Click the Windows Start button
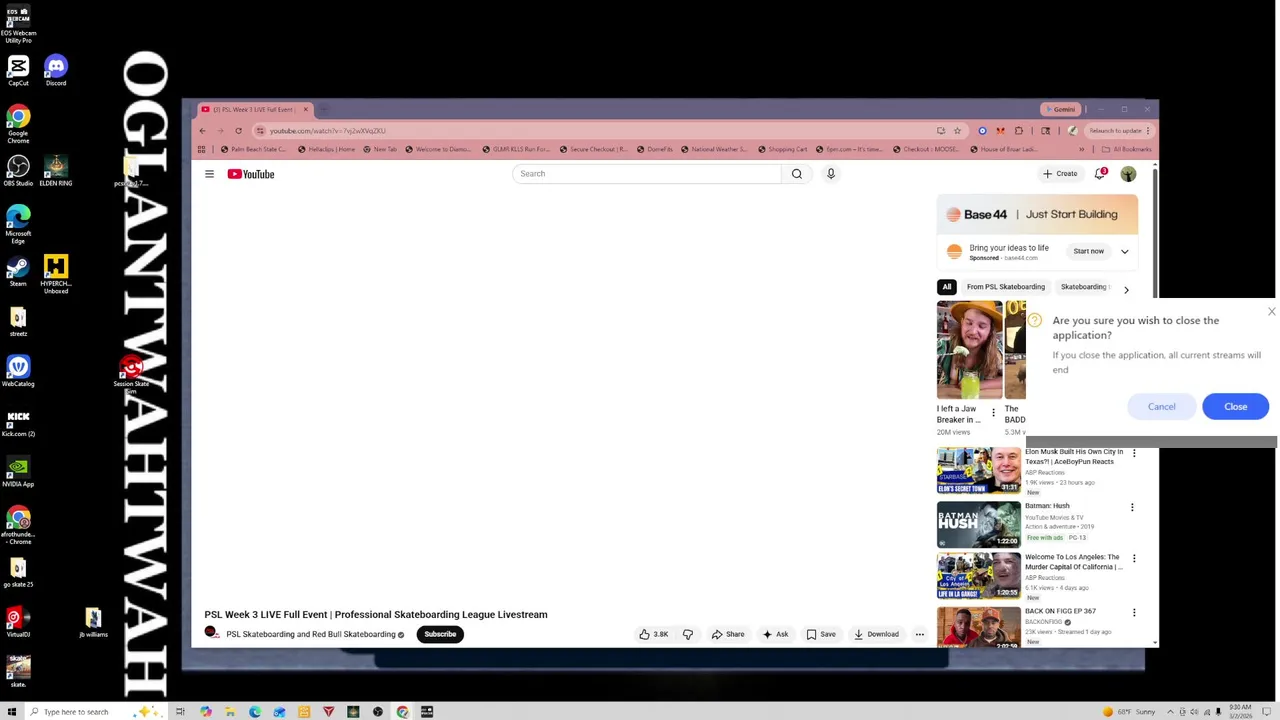 [x=12, y=712]
